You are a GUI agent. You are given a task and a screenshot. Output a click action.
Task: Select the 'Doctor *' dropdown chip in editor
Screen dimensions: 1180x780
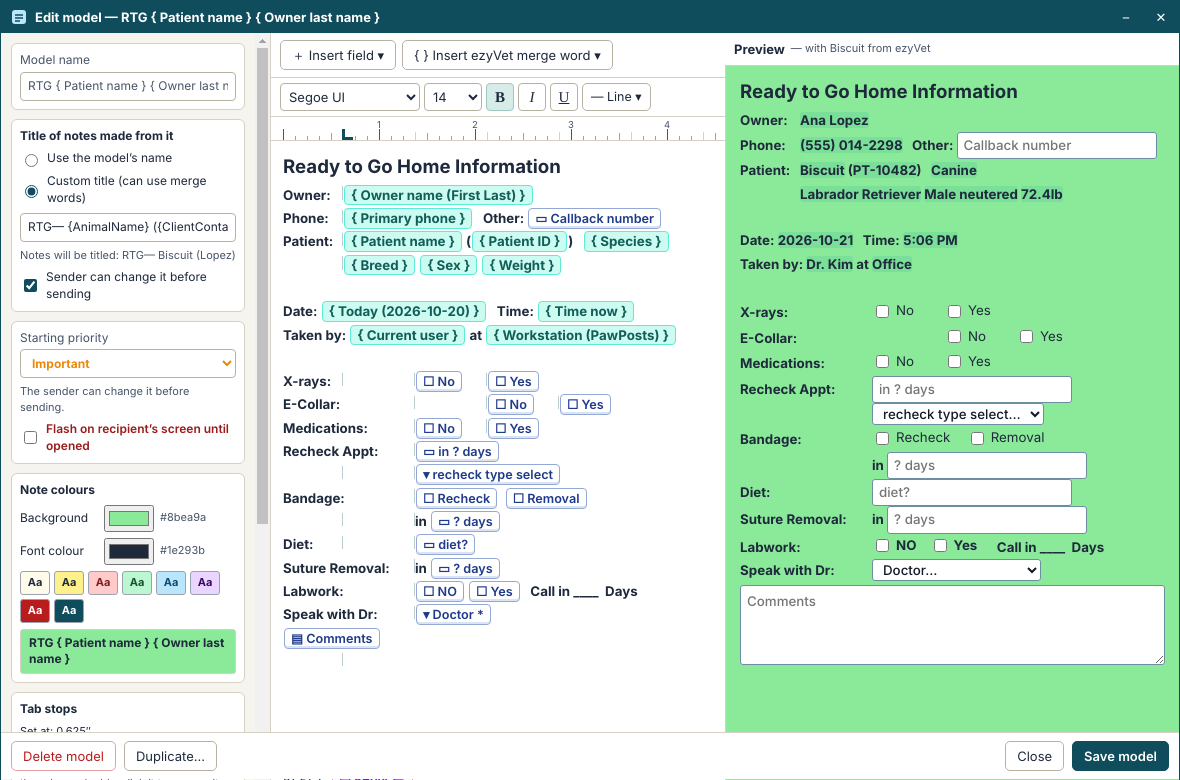coord(453,615)
